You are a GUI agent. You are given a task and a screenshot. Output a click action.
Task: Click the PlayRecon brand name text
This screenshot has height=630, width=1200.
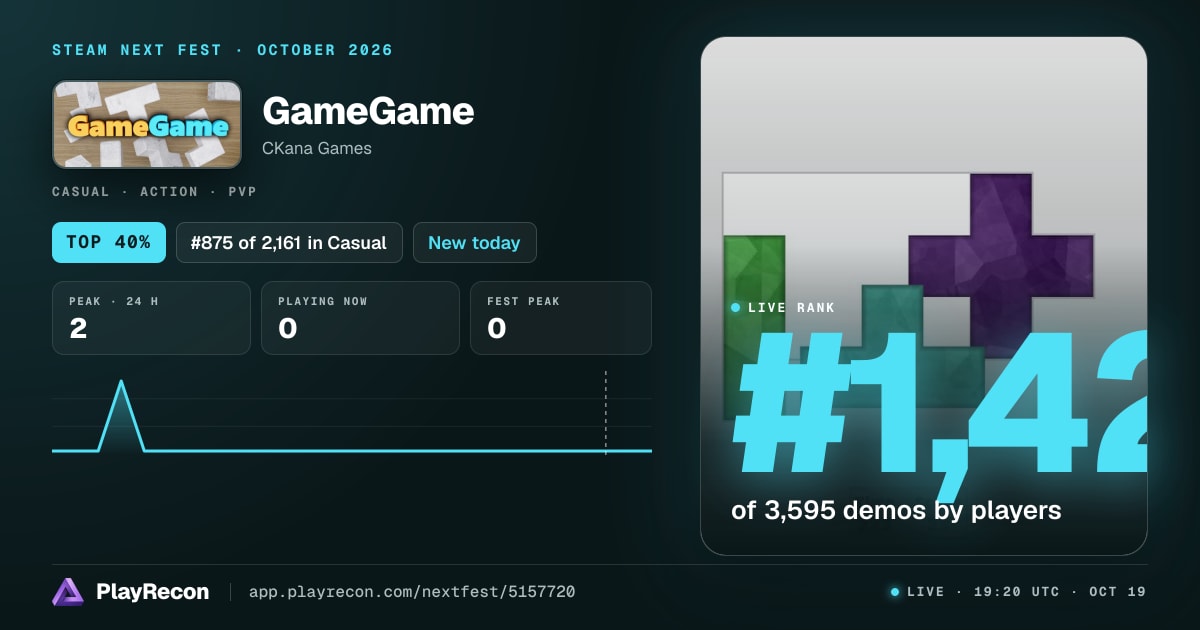(x=153, y=592)
